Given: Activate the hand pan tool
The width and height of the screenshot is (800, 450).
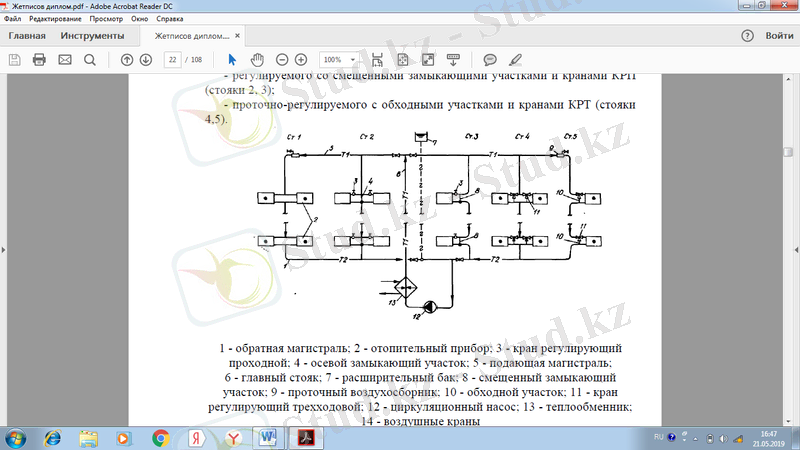Looking at the screenshot, I should coord(257,60).
